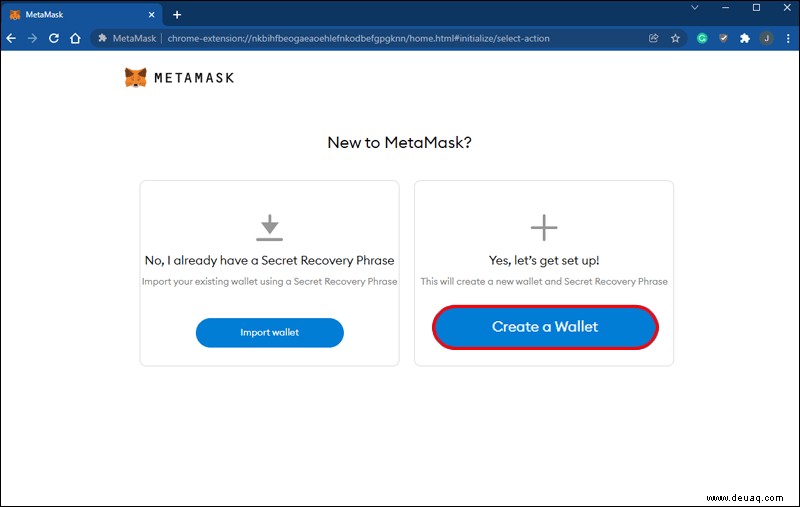Click 'Yes, let's get set up!' text
The image size is (800, 507).
tap(544, 261)
